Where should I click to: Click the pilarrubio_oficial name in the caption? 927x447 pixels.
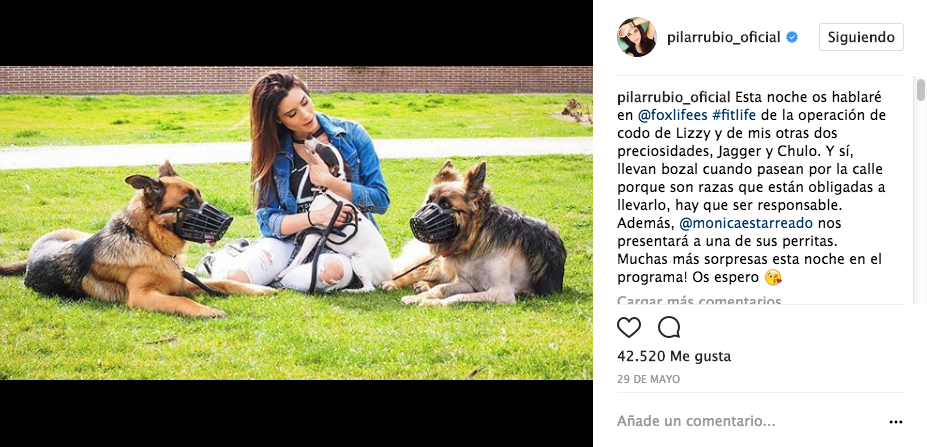click(x=675, y=97)
